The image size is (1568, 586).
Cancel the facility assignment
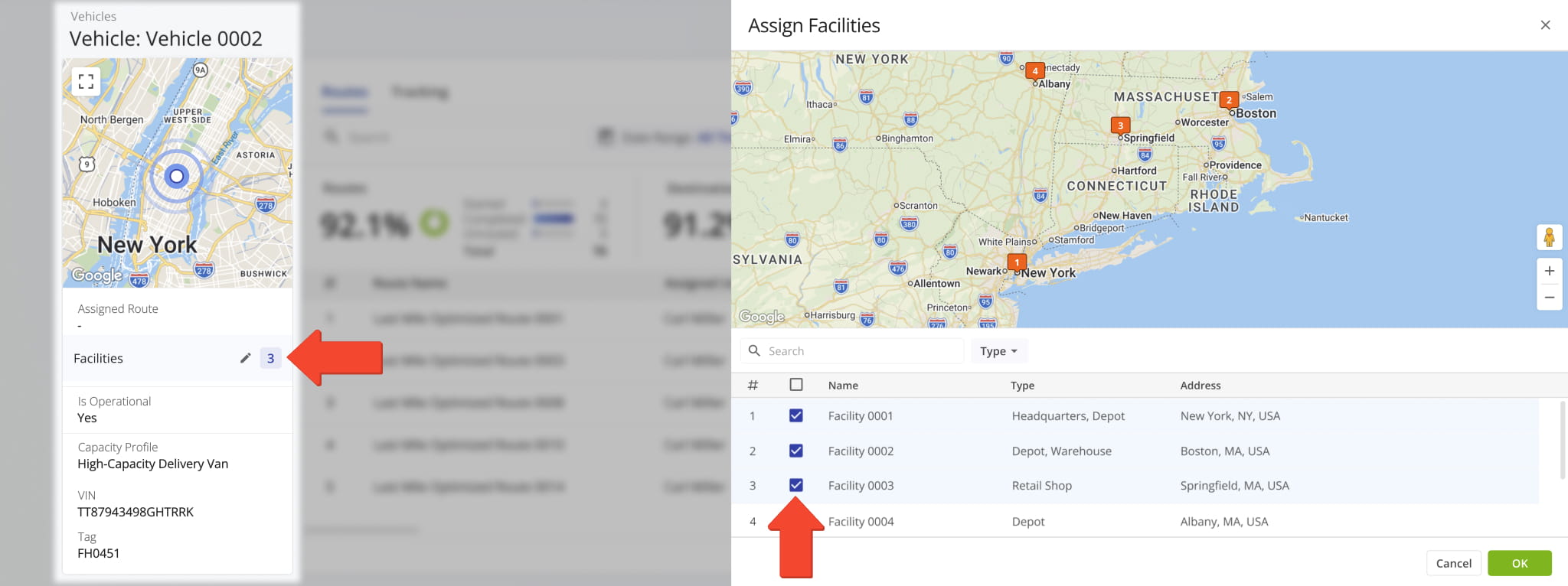(x=1453, y=563)
